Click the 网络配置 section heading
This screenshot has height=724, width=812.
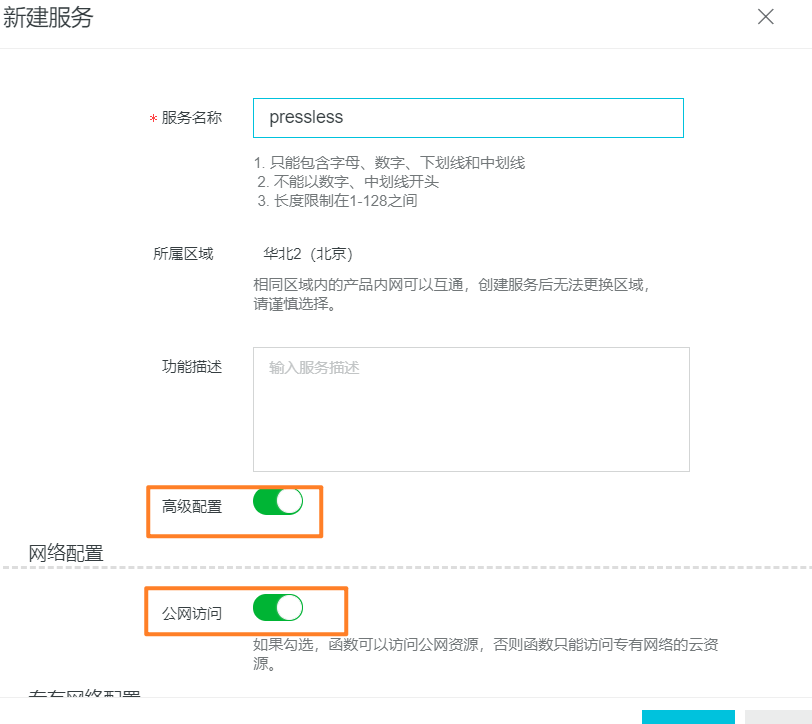tap(66, 553)
